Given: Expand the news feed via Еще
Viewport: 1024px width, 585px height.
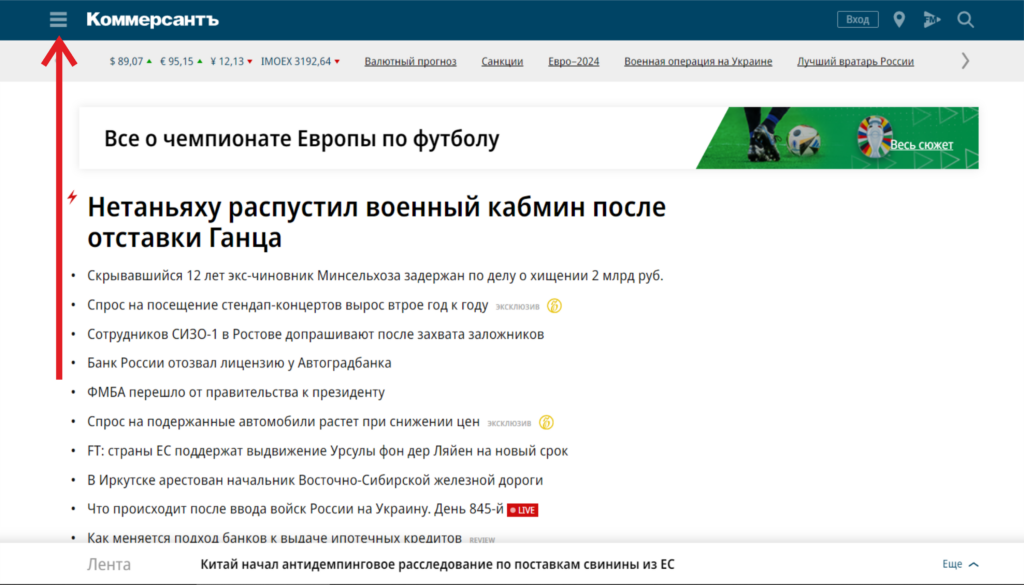Looking at the screenshot, I should point(960,565).
